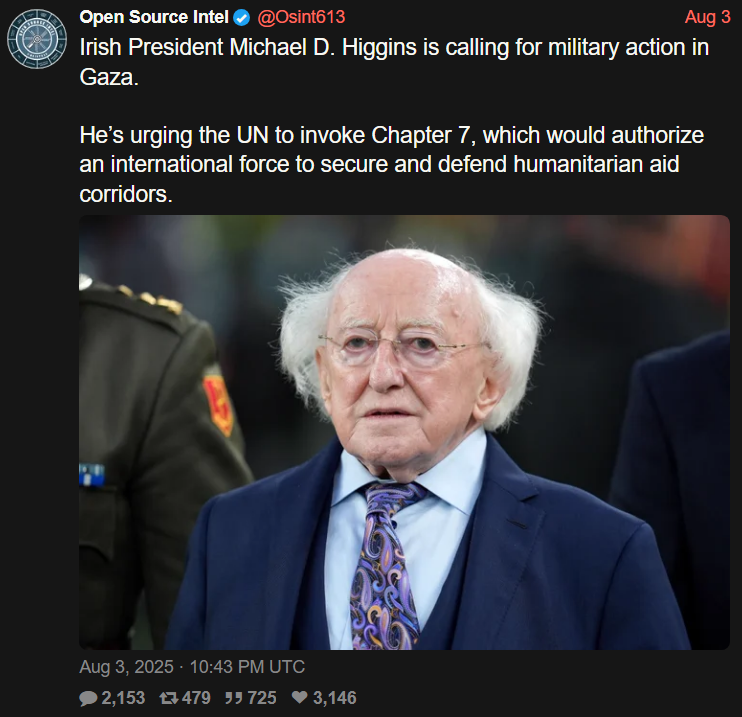
Task: Like the tweet via the heart icon
Action: point(300,697)
